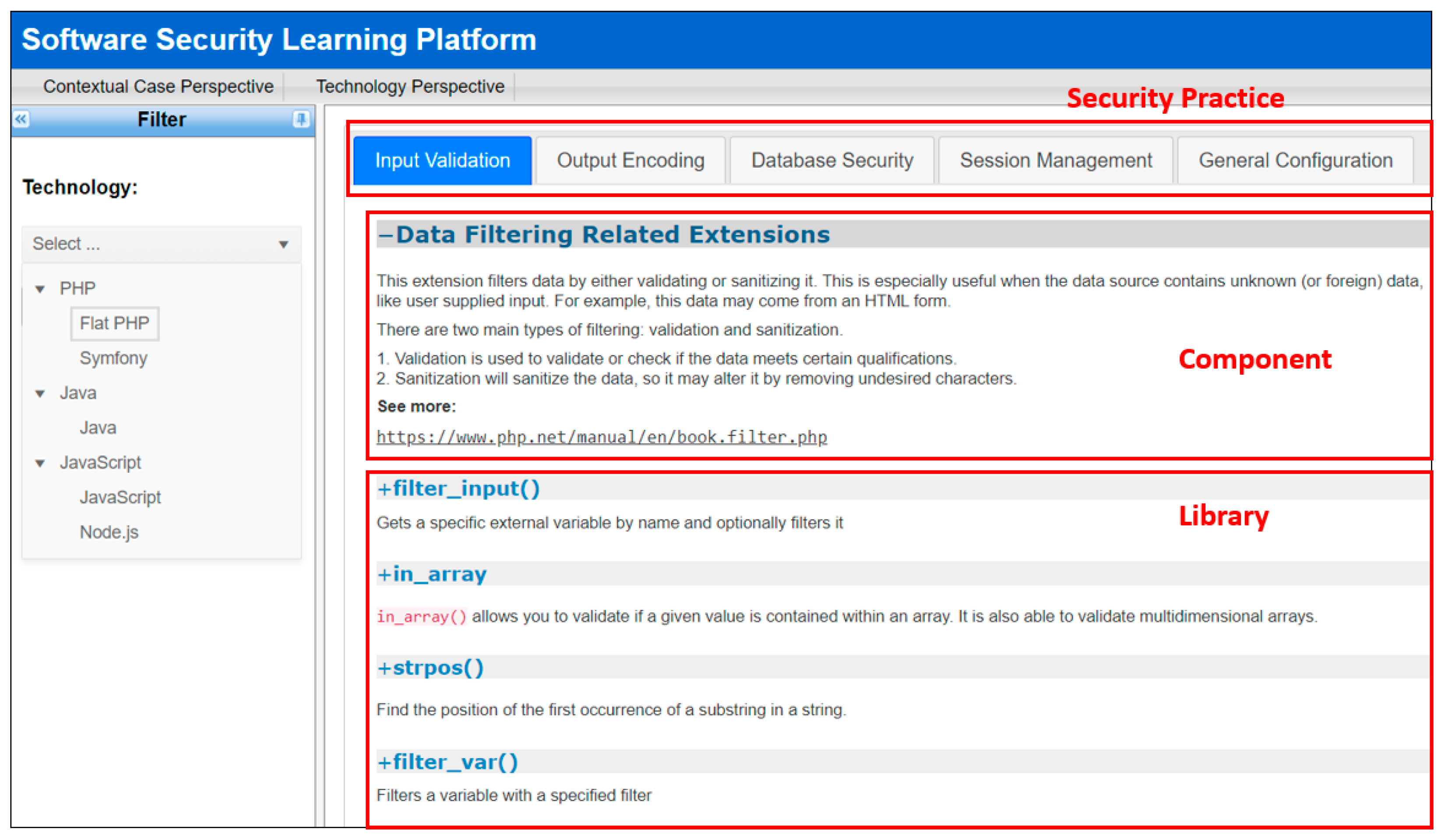Collapse the JavaScript tree group arrow
Image resolution: width=1441 pixels, height=840 pixels.
[40, 463]
